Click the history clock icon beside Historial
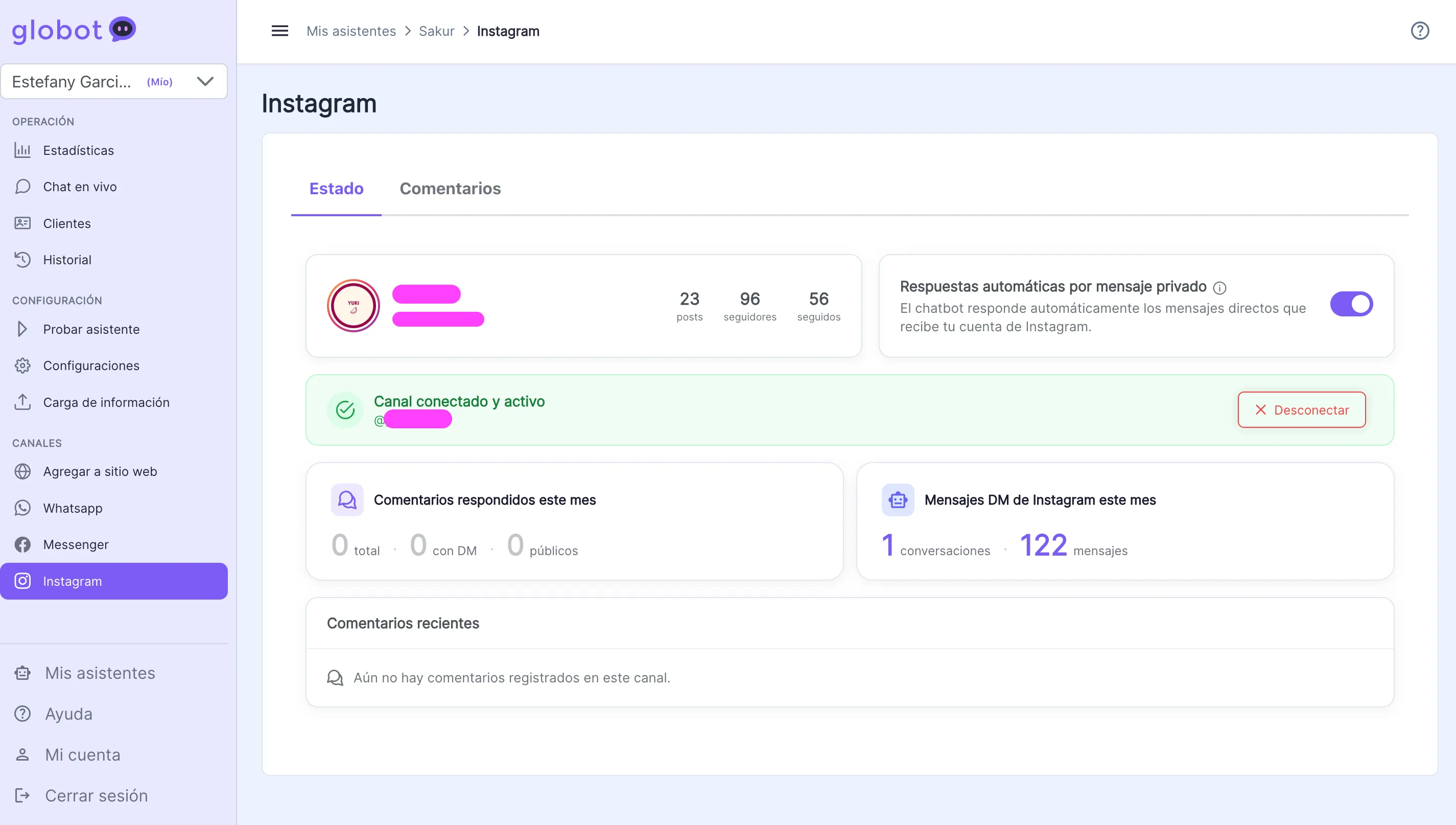Screen dimensions: 1456x825 [x=22, y=260]
